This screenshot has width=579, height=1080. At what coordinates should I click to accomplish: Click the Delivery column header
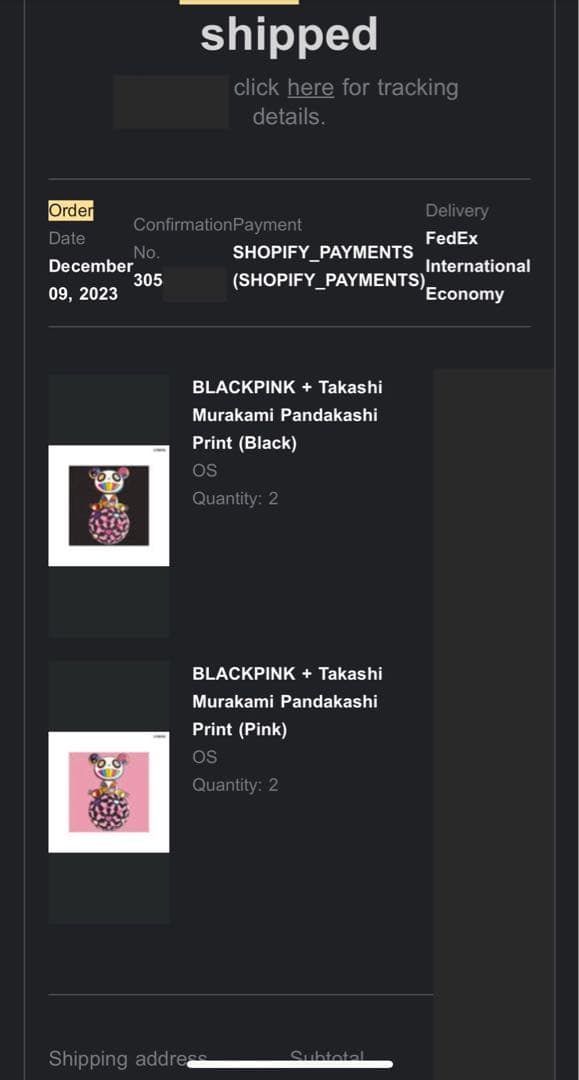click(x=456, y=210)
